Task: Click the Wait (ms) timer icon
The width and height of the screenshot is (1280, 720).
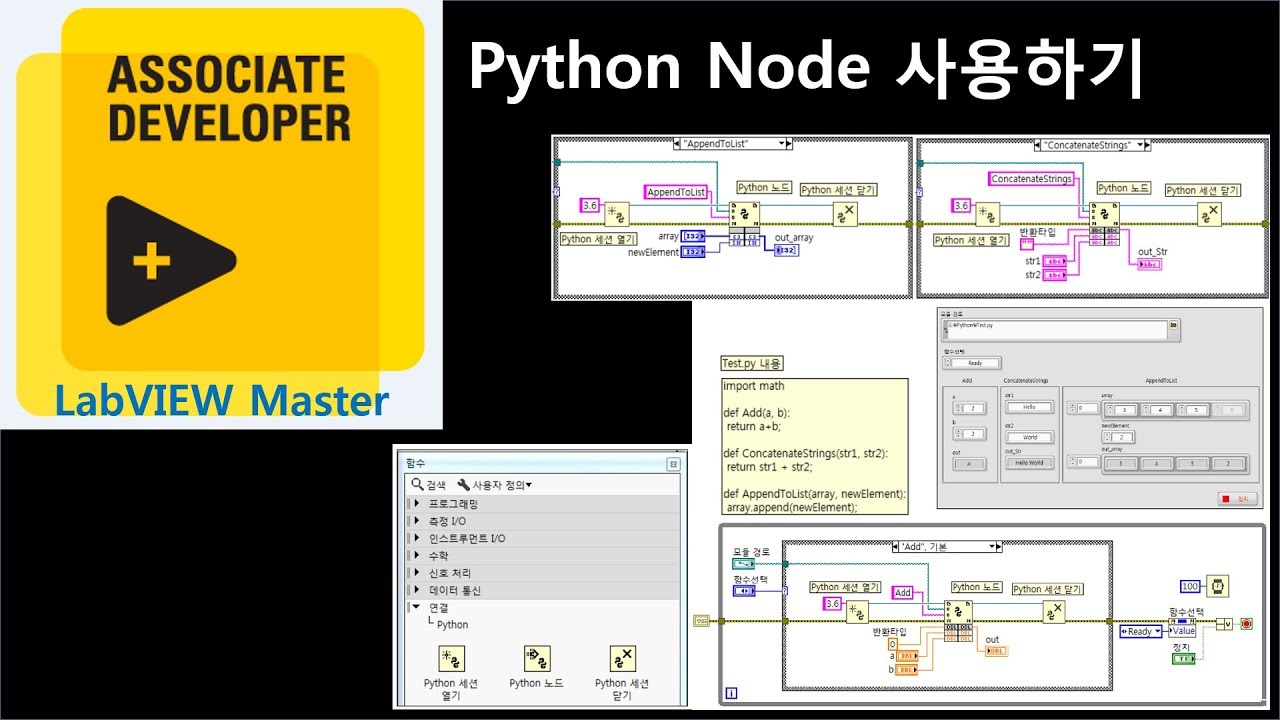Action: [x=1218, y=586]
